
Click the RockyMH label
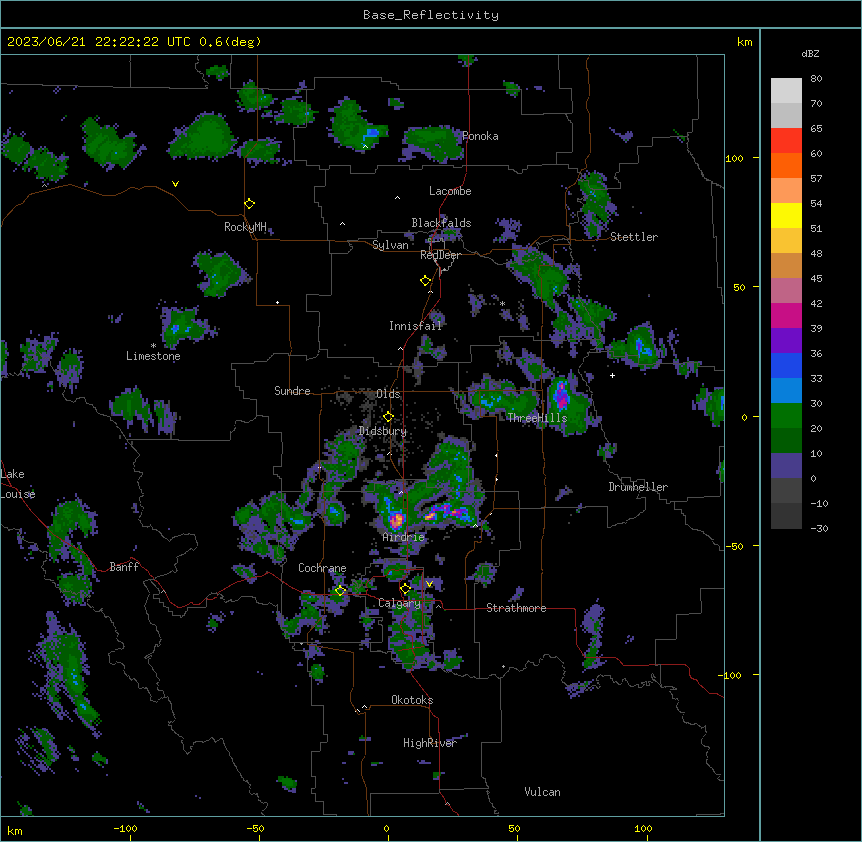pos(245,227)
